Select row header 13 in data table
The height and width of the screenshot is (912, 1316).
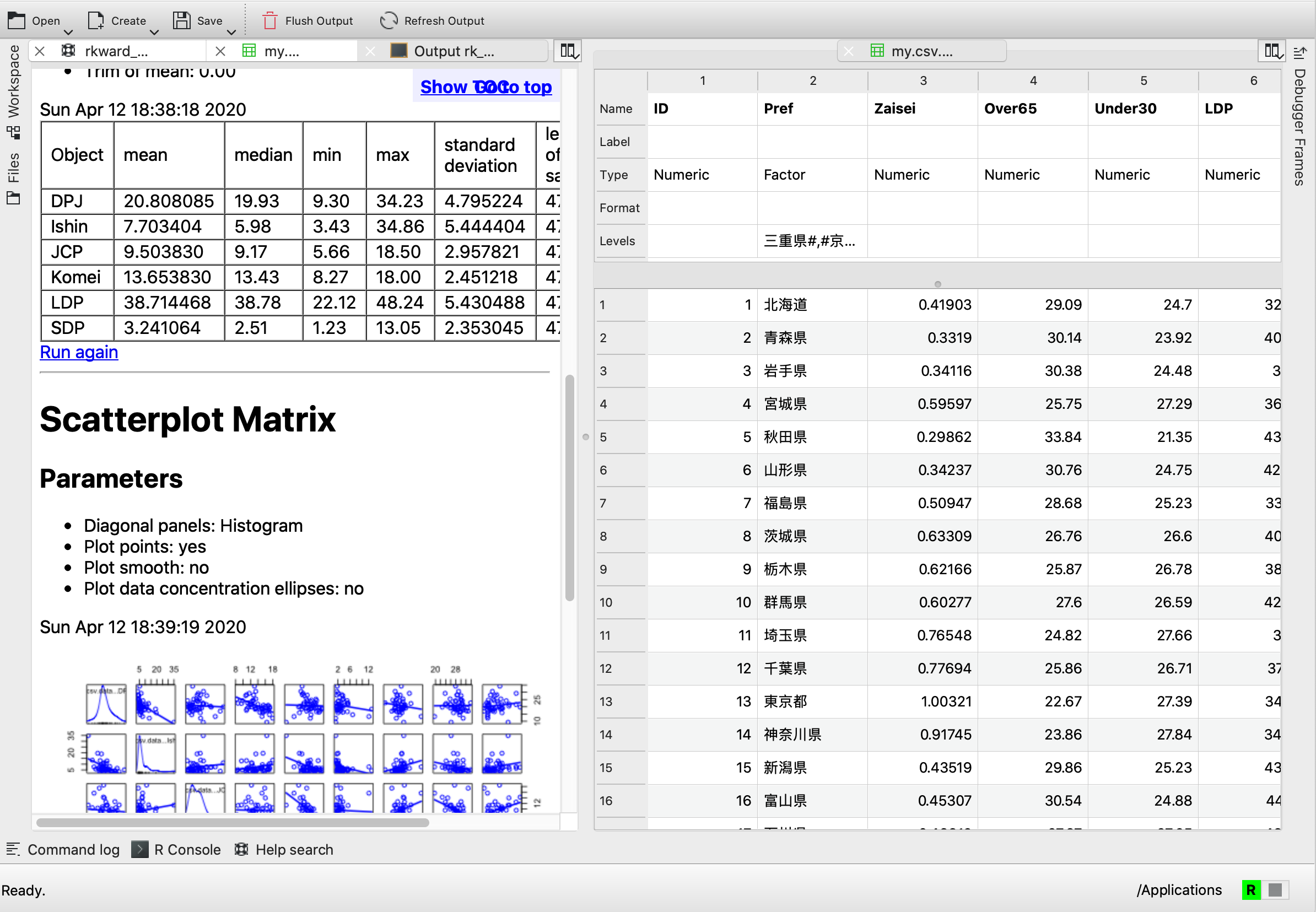coord(621,701)
